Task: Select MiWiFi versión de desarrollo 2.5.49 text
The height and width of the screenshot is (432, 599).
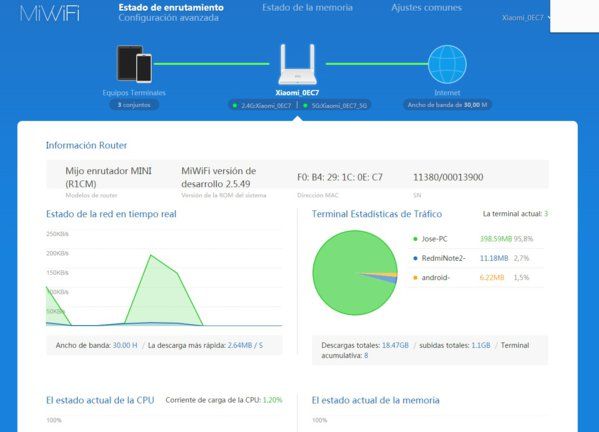Action: click(219, 177)
